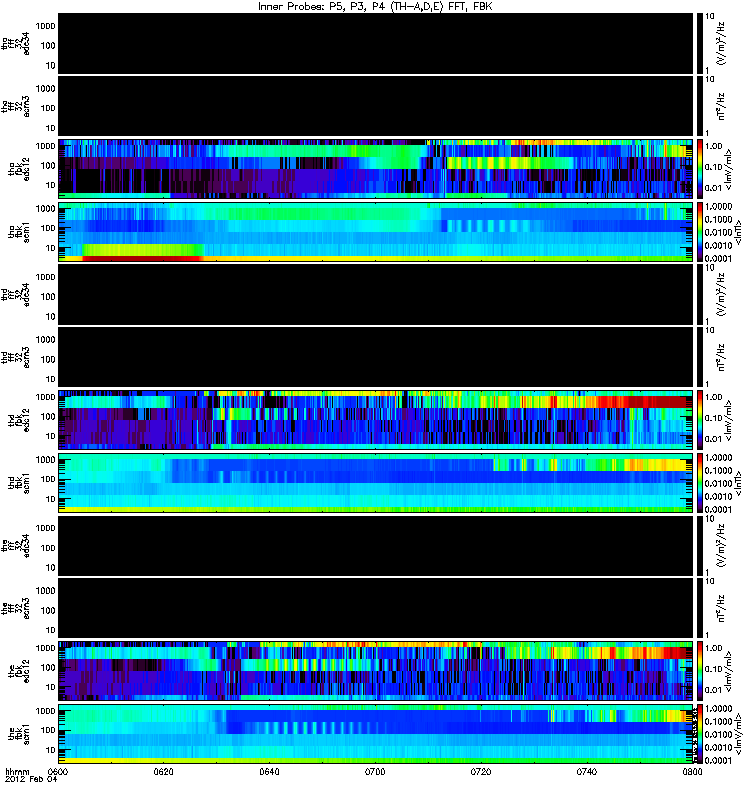This screenshot has width=750, height=800.
Task: Click the 0720 time axis label
Action: tap(481, 771)
